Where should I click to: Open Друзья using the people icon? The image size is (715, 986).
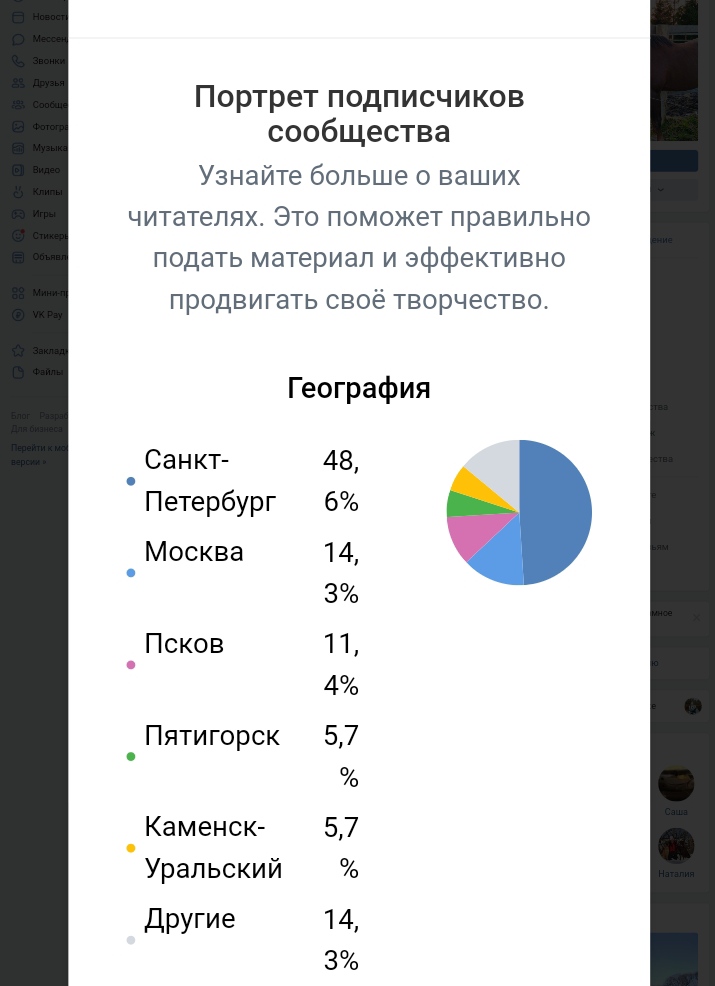(x=18, y=83)
